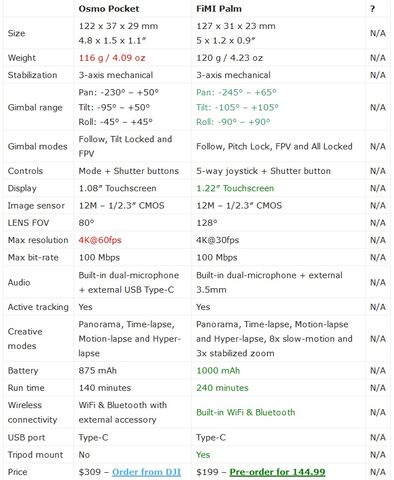394x480 pixels.
Task: Click the green 240 minutes run time
Action: tap(222, 388)
